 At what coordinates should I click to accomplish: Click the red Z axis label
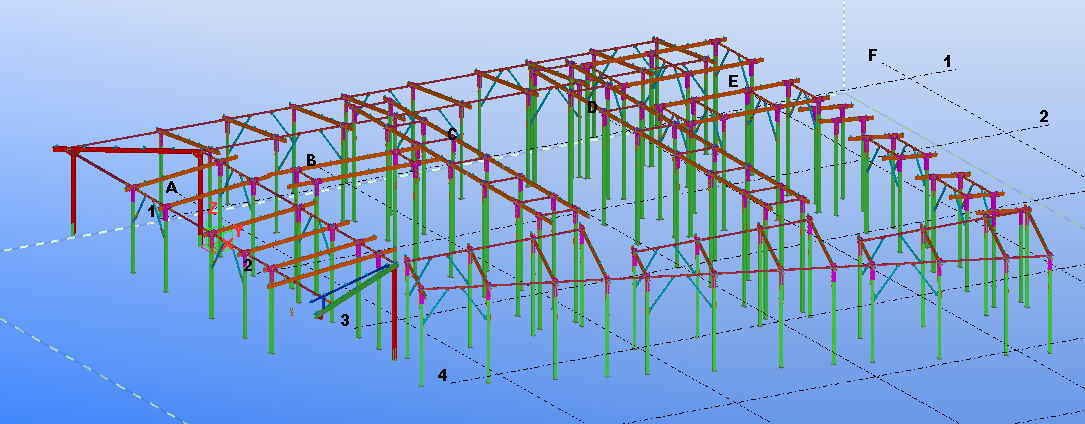213,208
